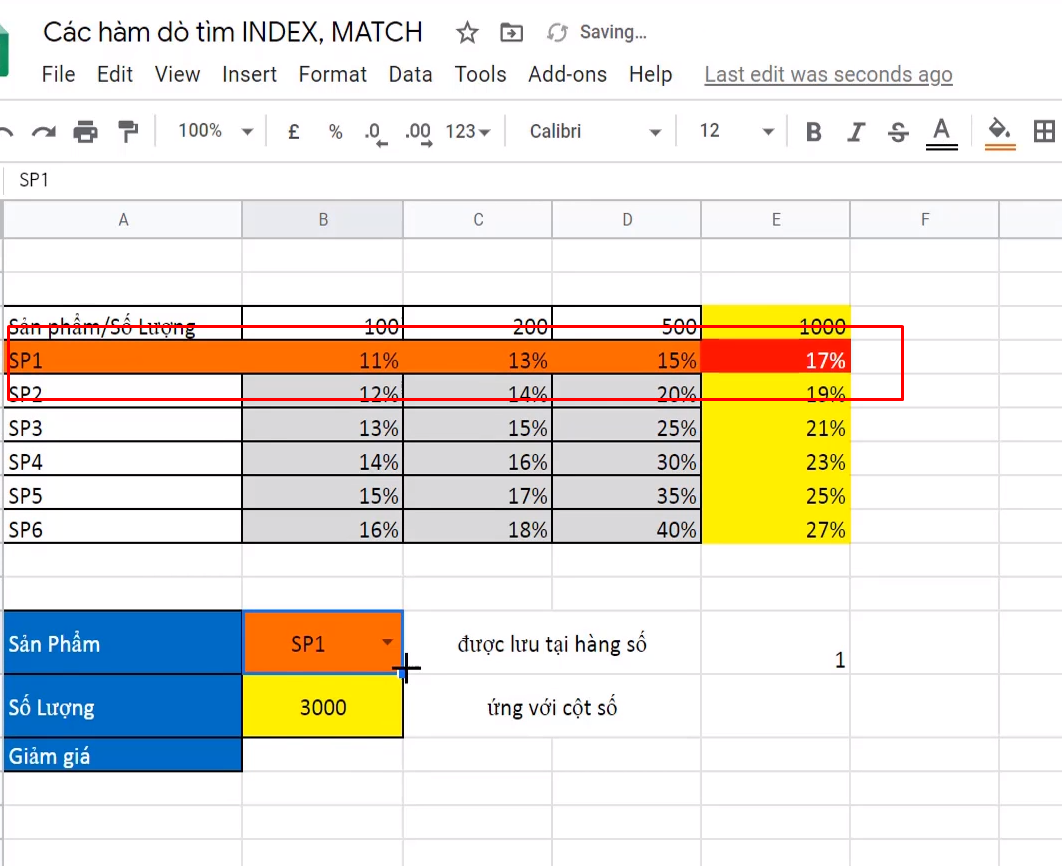Open the File menu
The image size is (1062, 866).
click(58, 74)
